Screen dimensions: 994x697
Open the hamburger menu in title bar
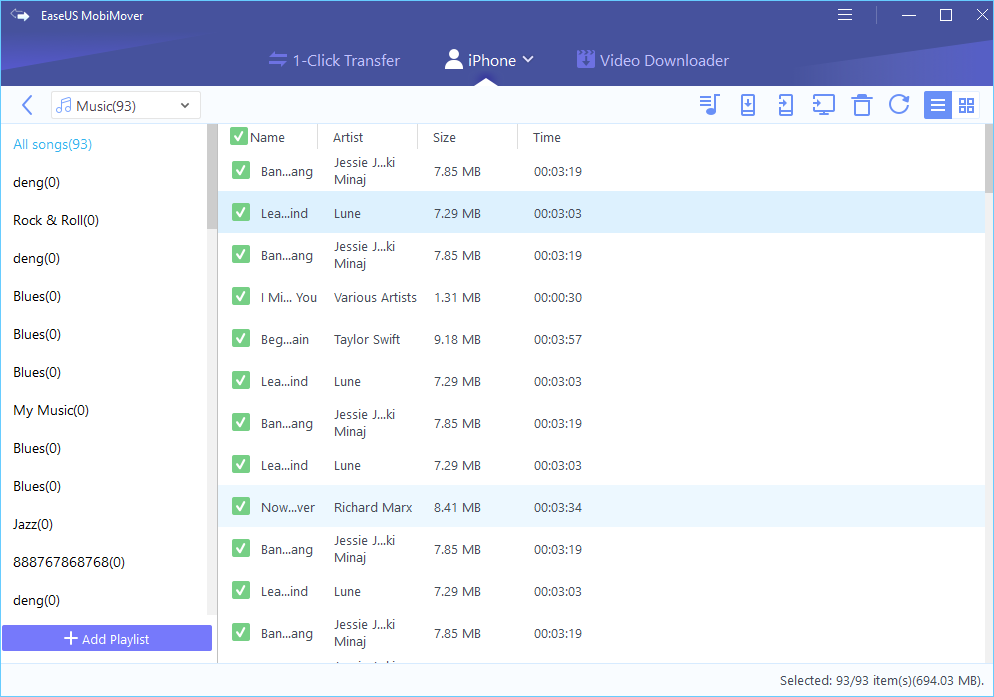pos(845,15)
